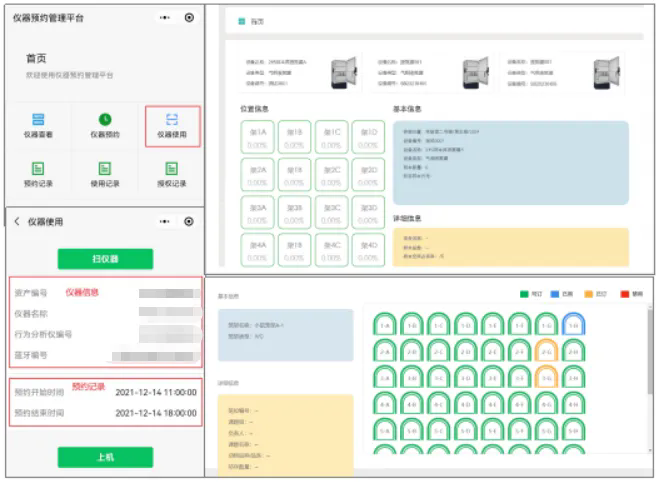The image size is (659, 482).
Task: Select the blue highlighted cage slot 1-H
Action: point(572,324)
